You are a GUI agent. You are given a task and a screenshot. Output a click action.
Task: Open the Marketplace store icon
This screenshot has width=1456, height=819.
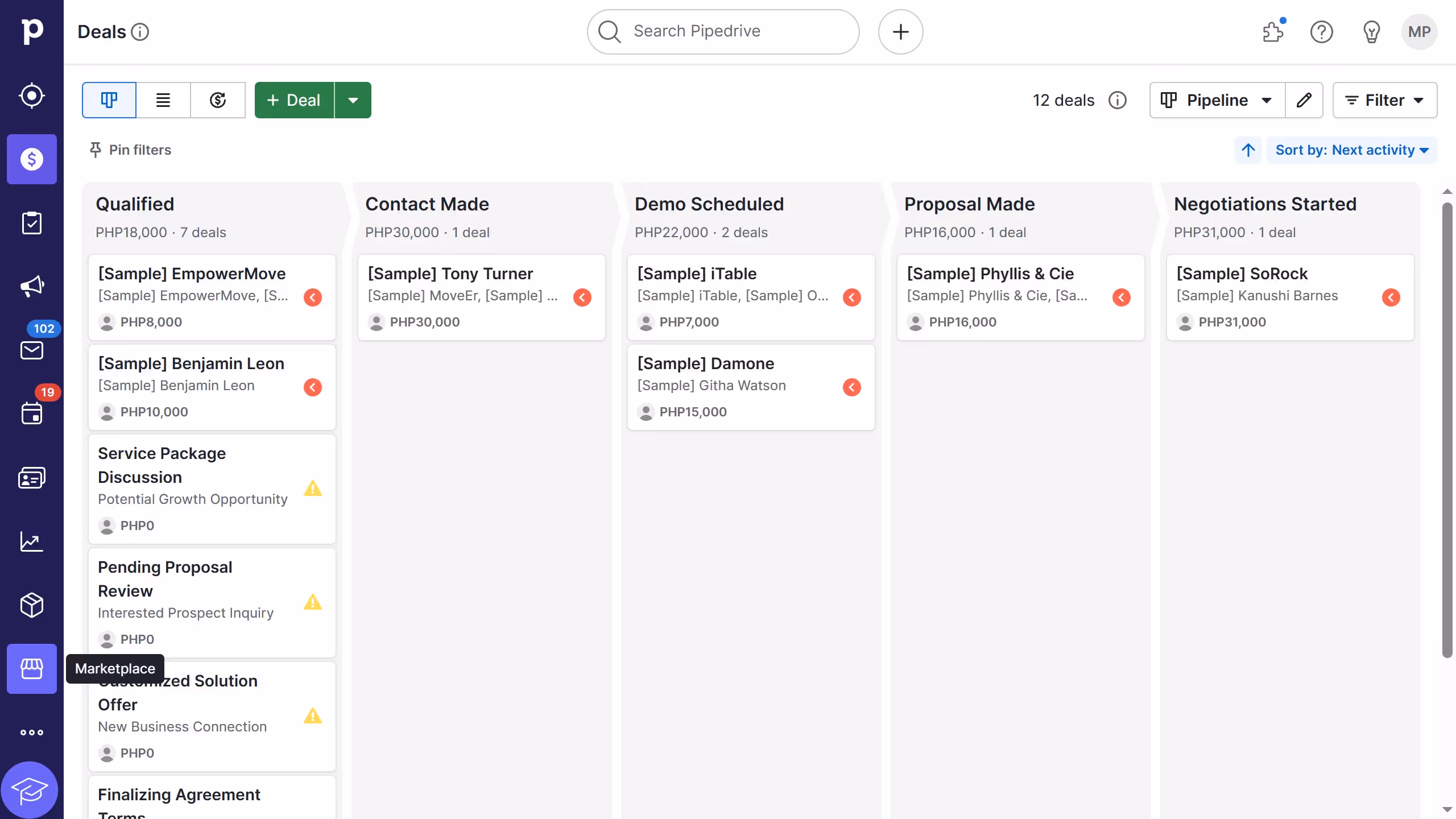[31, 669]
